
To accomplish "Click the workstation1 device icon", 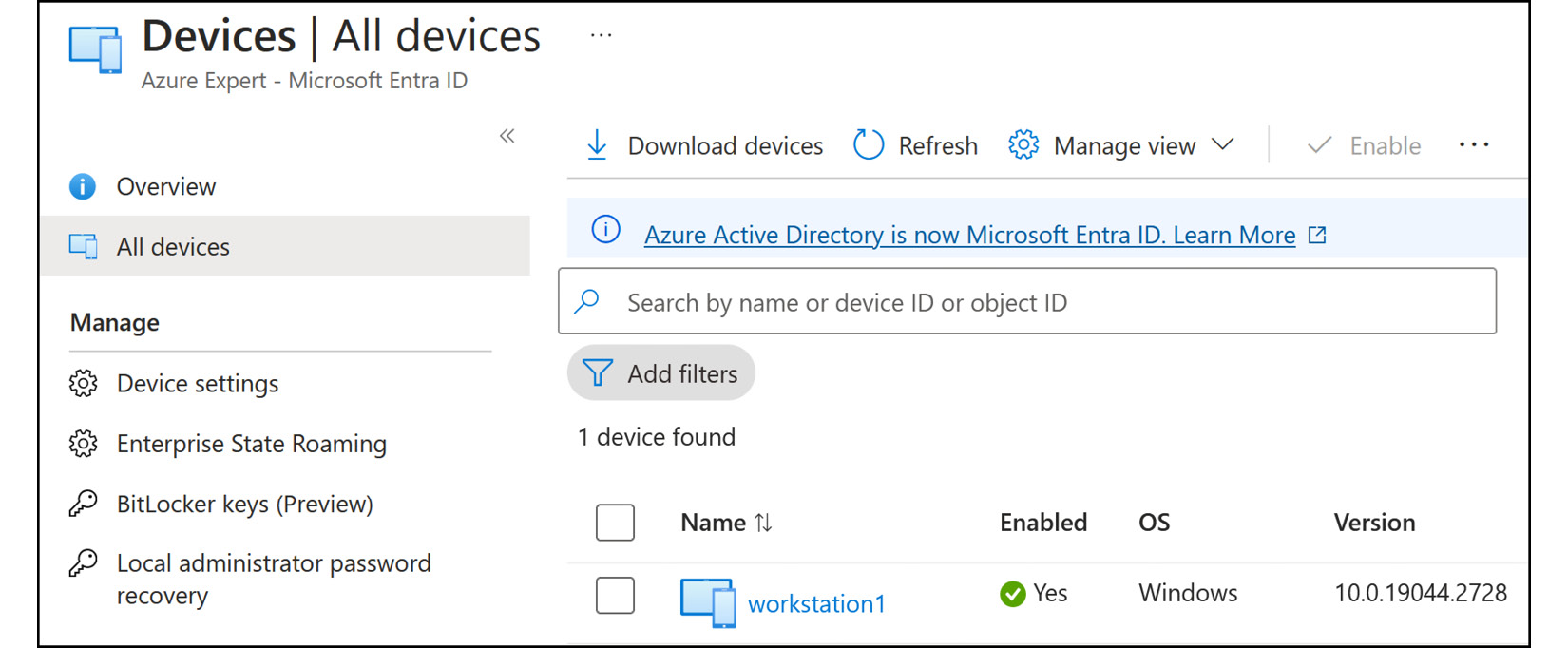I will pyautogui.click(x=708, y=602).
